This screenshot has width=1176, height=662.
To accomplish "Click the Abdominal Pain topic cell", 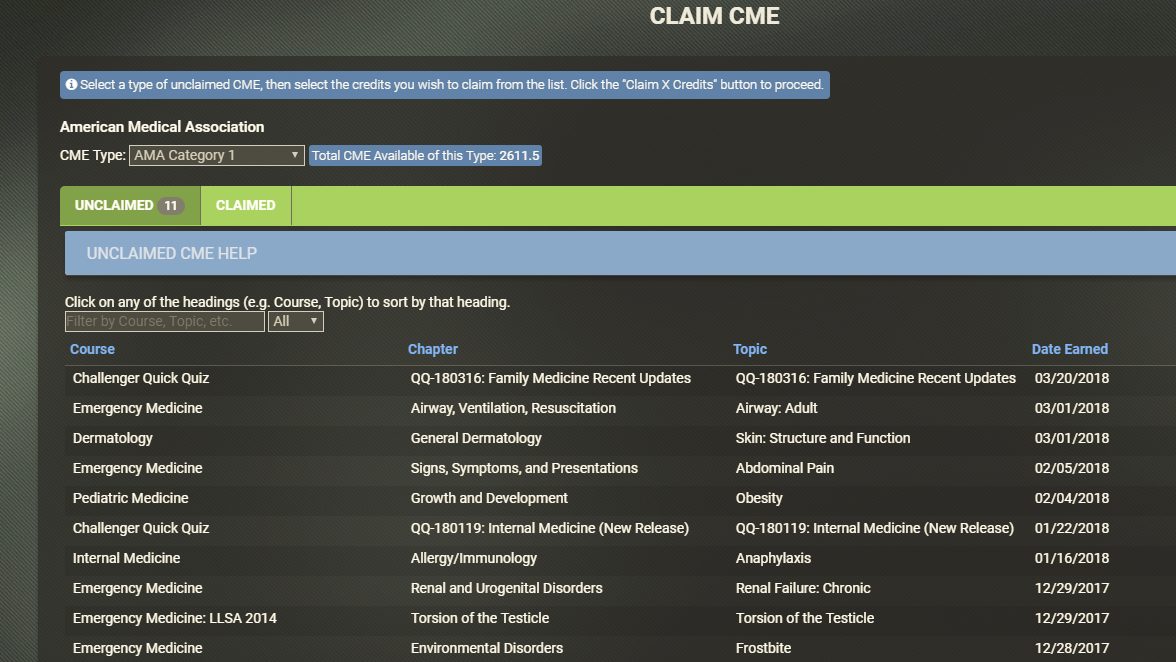I will (x=784, y=468).
